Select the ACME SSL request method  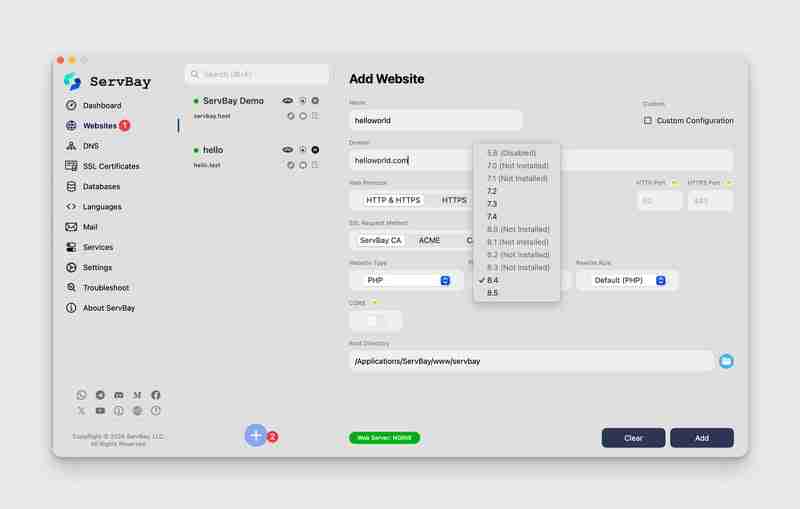pos(429,240)
